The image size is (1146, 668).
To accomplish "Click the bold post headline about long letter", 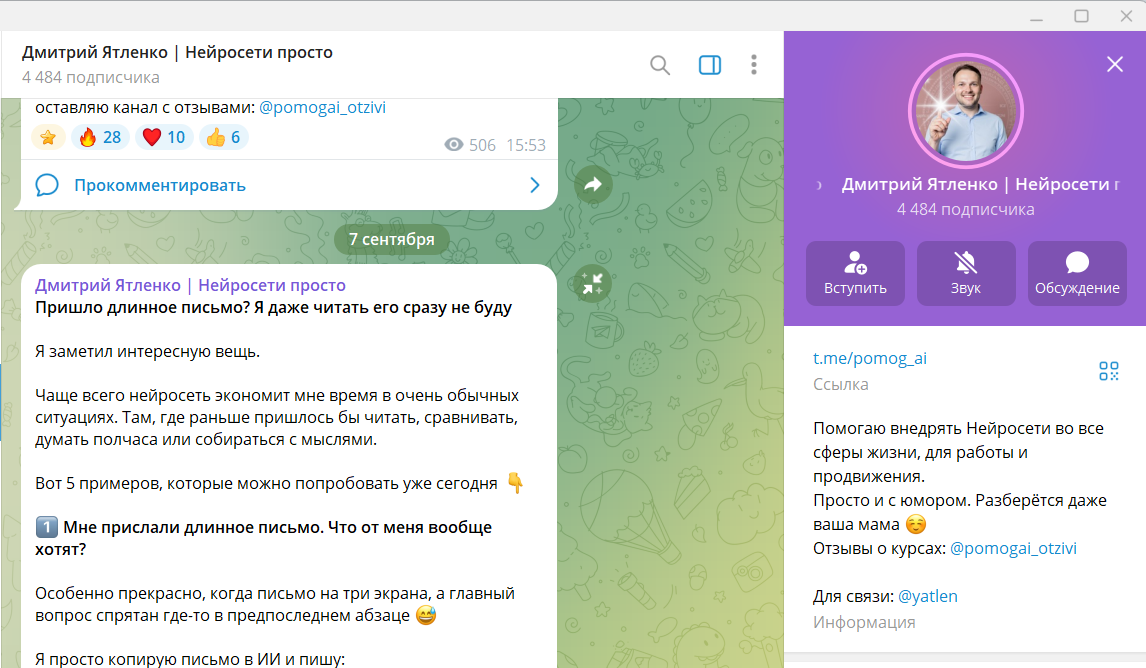I will tap(273, 308).
